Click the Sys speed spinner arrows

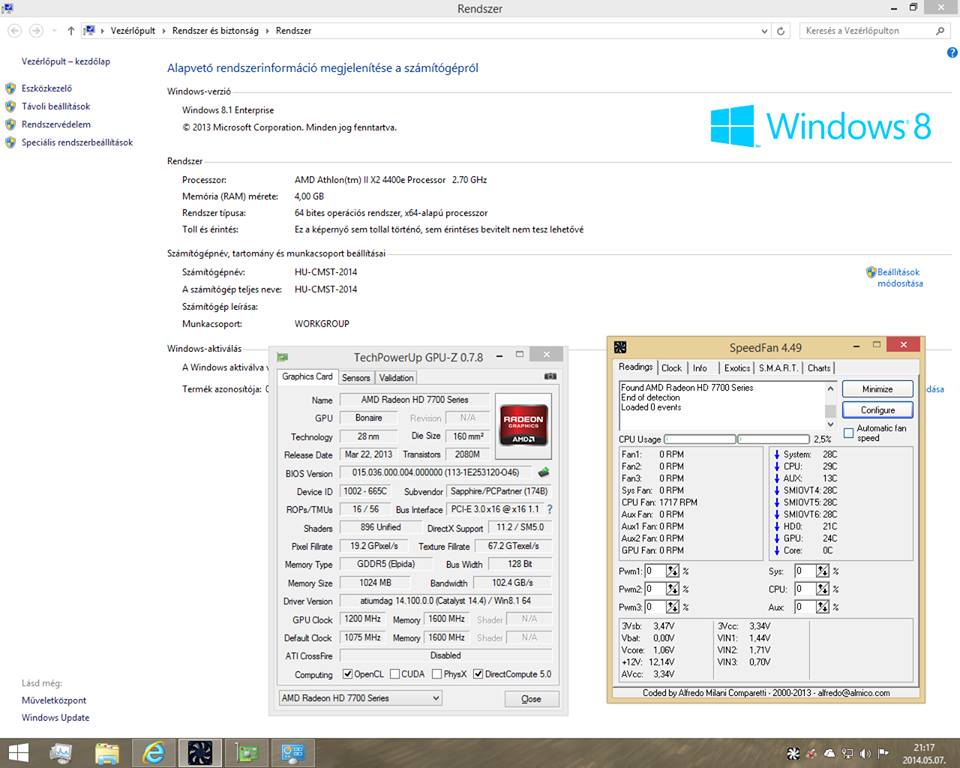[x=822, y=571]
